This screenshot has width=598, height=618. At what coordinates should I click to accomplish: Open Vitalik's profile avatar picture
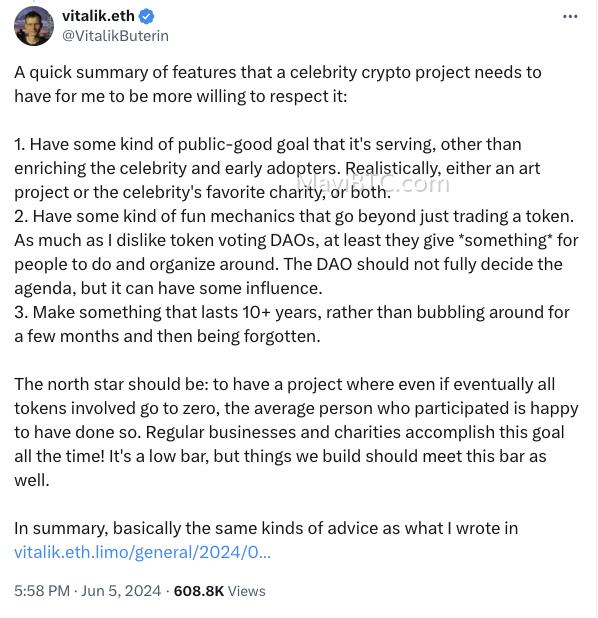coord(34,26)
